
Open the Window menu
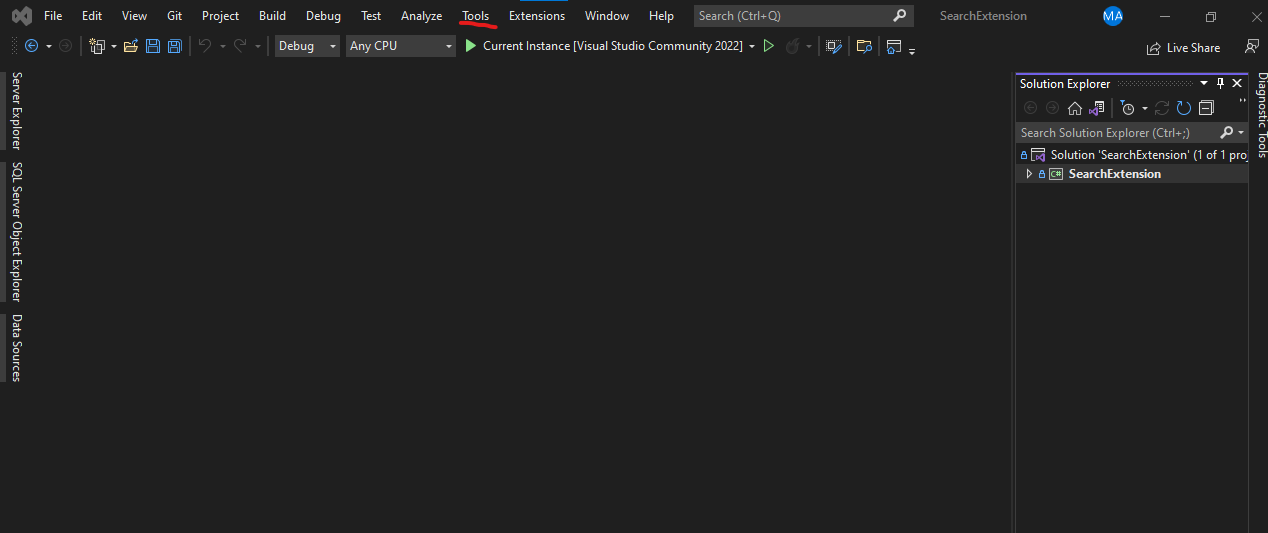click(607, 16)
